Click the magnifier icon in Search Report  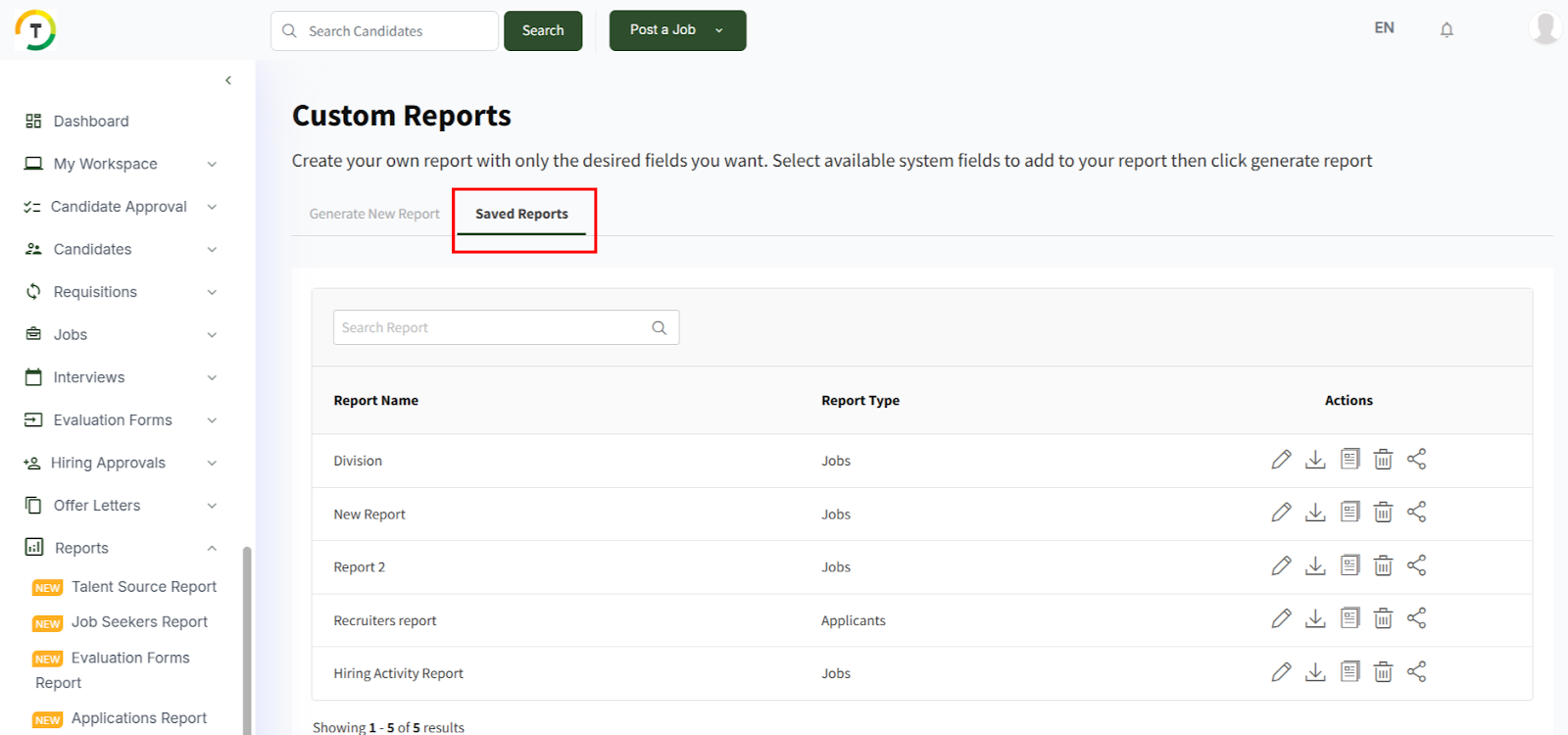[659, 328]
